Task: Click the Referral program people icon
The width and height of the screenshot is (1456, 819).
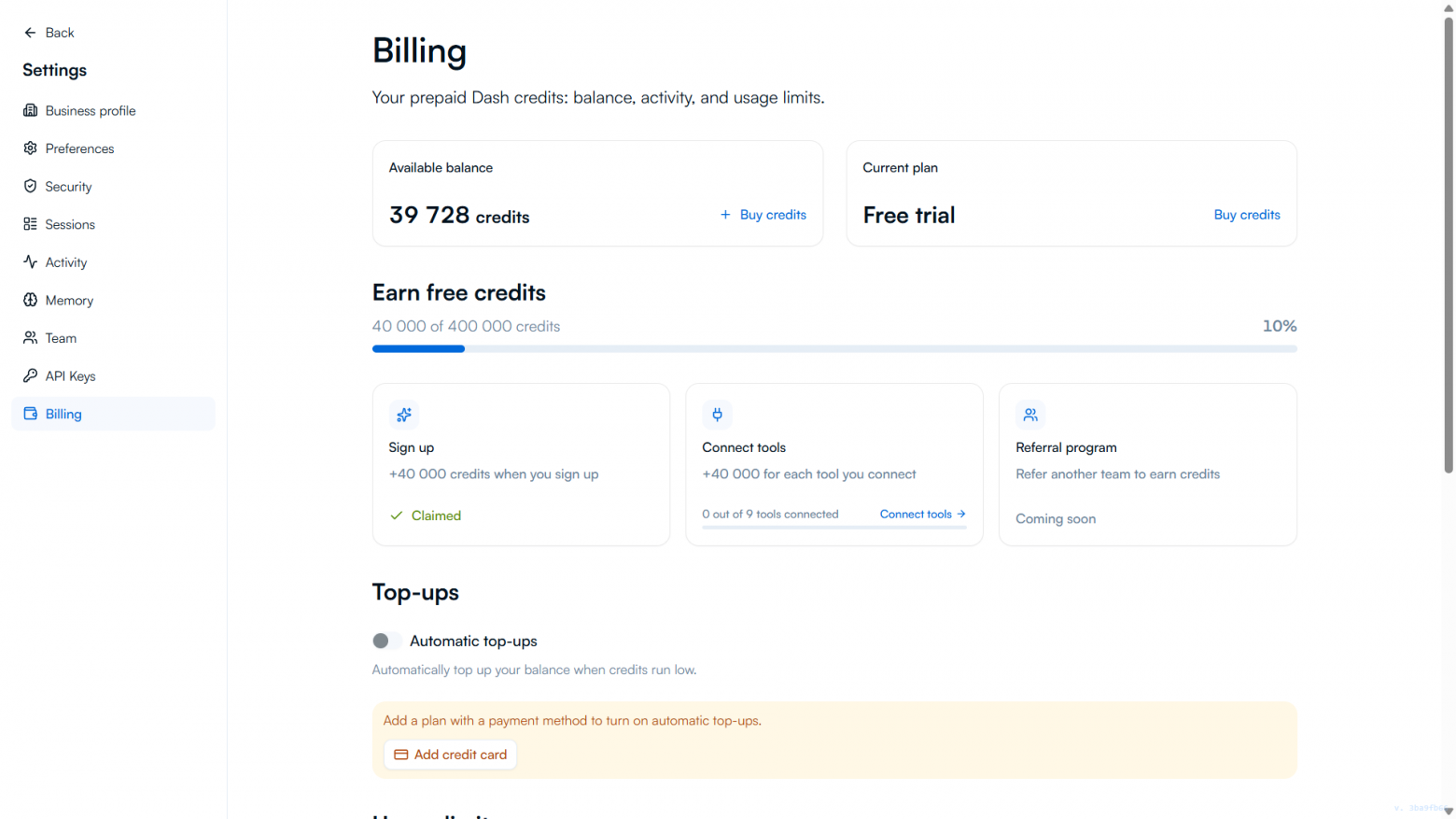Action: coord(1030,415)
